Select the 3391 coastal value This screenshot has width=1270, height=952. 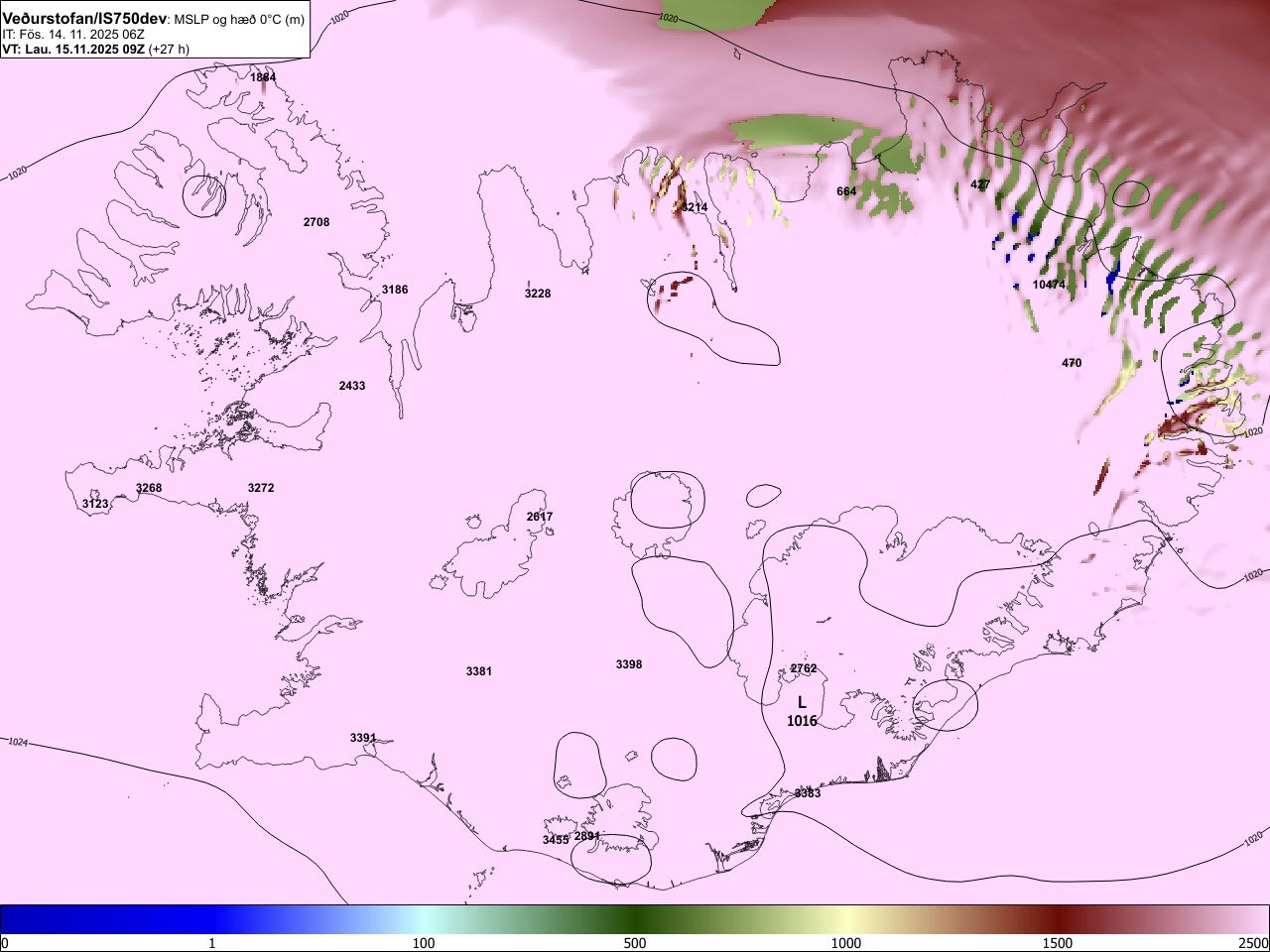pyautogui.click(x=363, y=738)
